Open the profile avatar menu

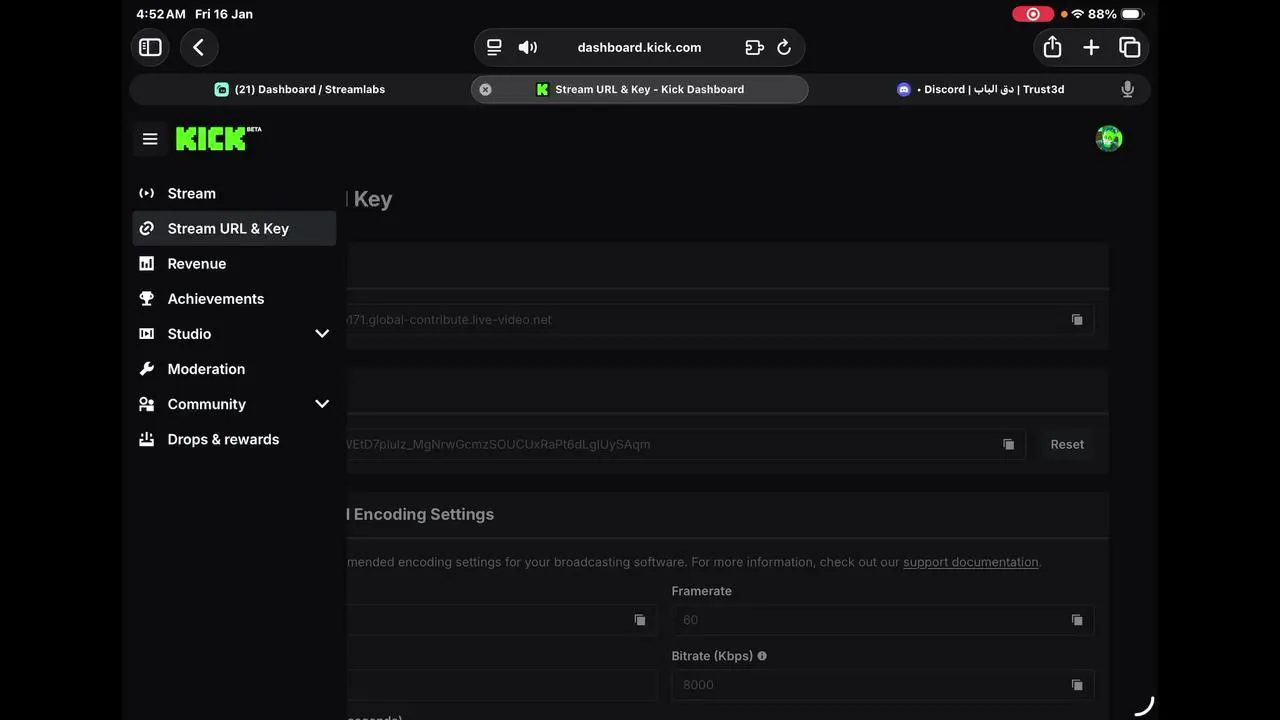1108,139
